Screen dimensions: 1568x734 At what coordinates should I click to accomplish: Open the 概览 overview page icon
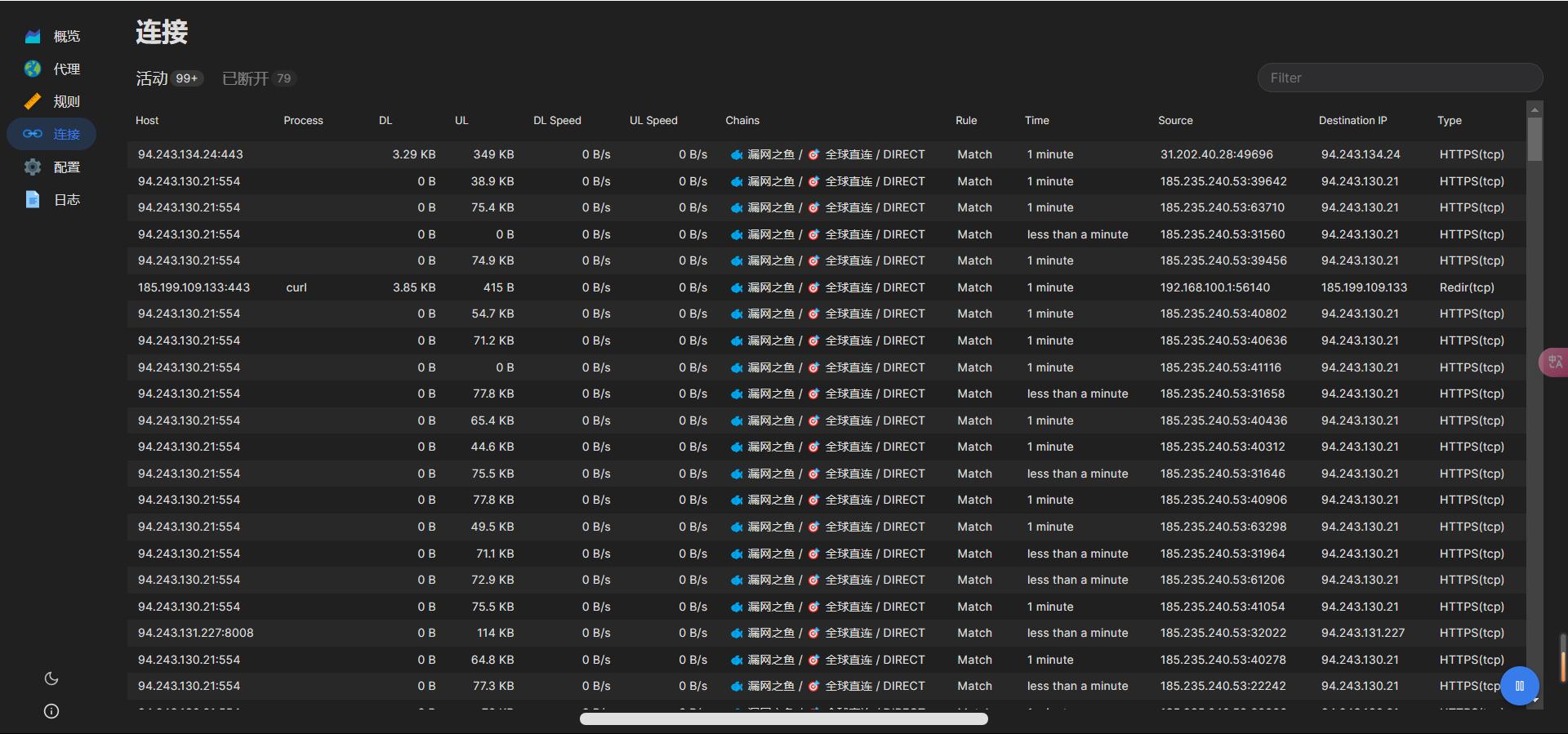click(33, 36)
